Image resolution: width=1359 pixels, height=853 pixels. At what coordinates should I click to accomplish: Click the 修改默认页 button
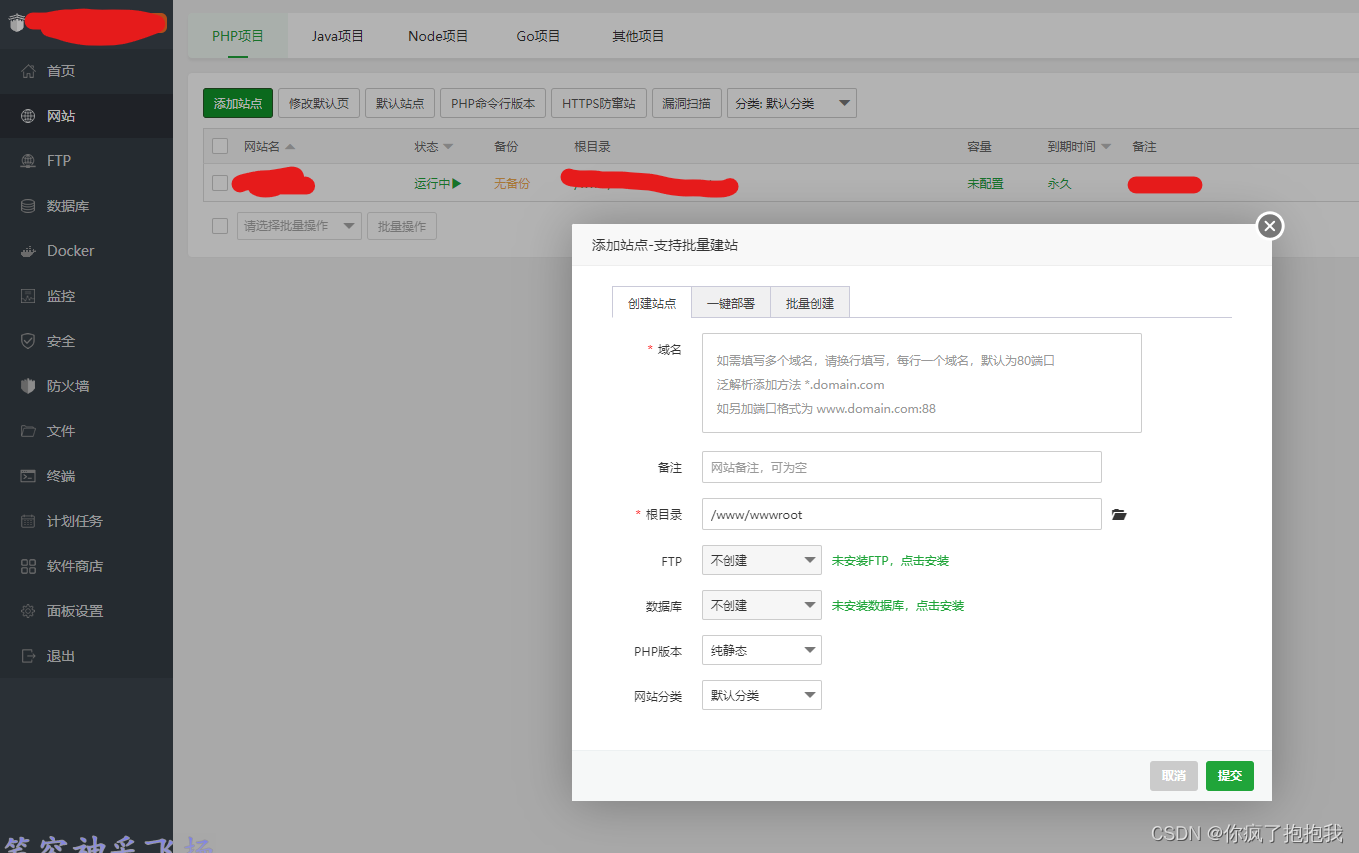click(x=319, y=103)
